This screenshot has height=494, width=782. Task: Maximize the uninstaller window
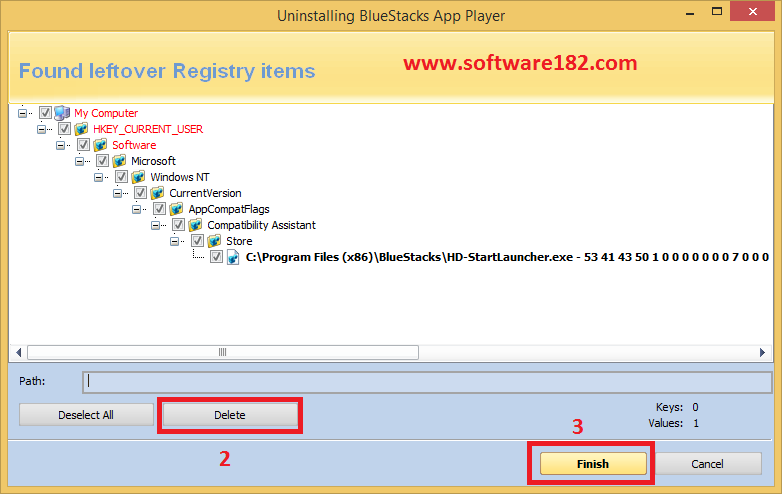click(x=717, y=12)
